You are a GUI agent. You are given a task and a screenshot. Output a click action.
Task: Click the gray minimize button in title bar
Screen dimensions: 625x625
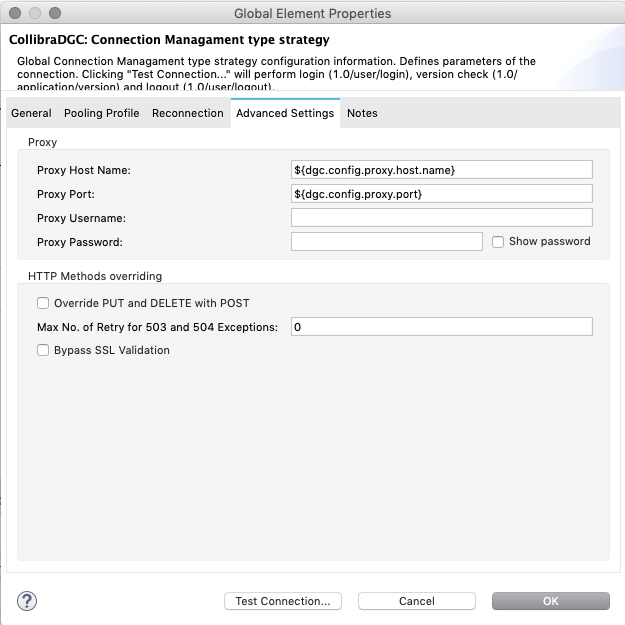34,14
